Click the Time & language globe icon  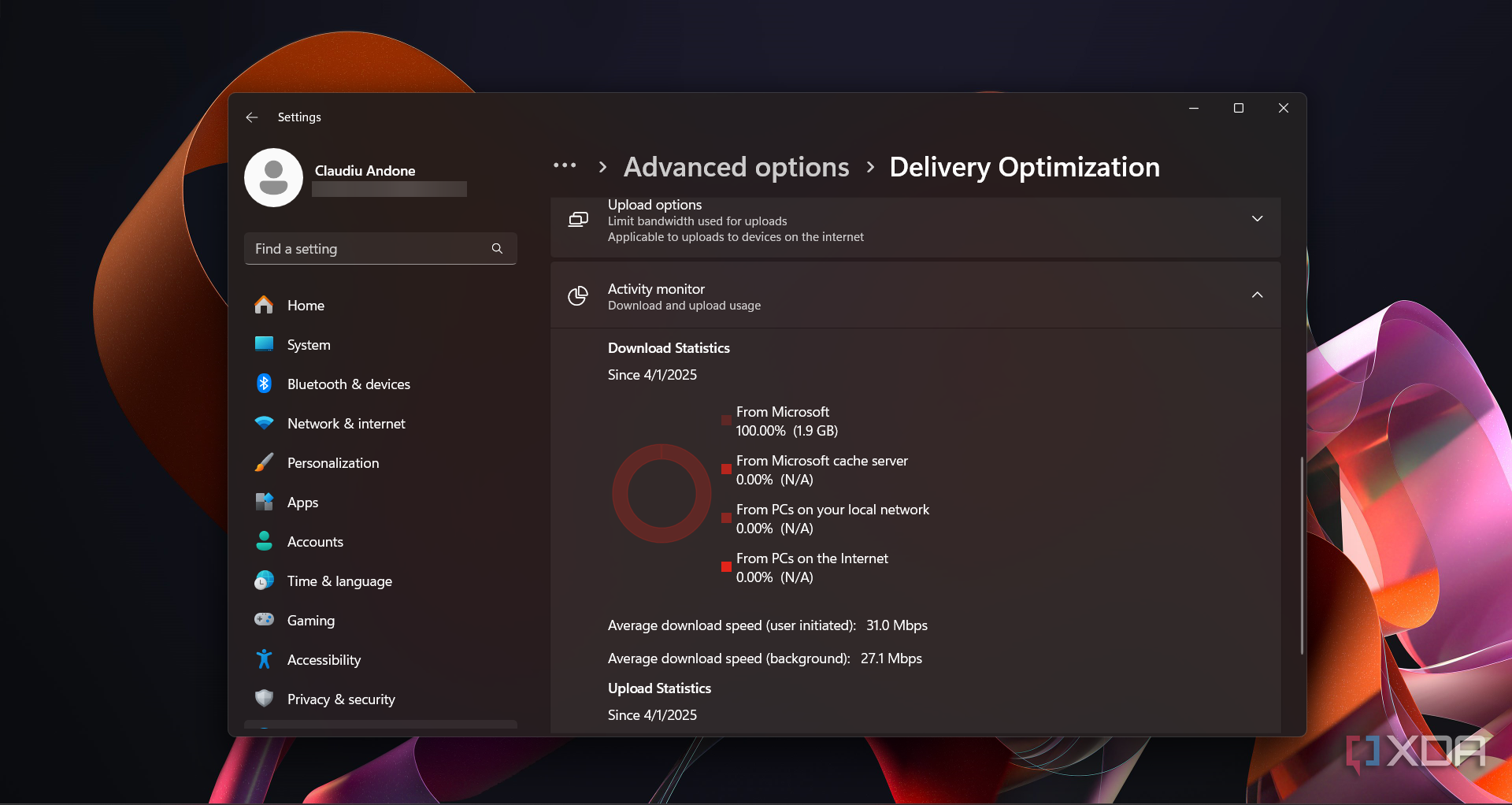(x=264, y=581)
